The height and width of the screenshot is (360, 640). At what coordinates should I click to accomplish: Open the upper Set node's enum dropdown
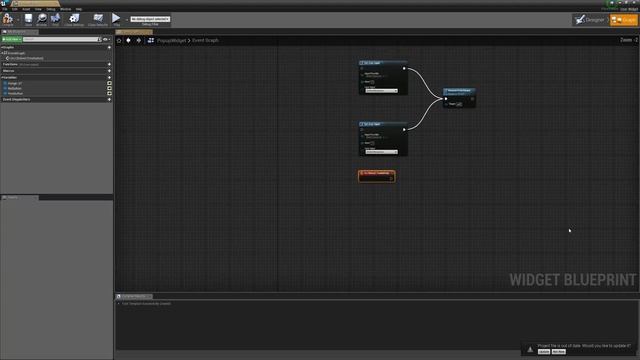[x=381, y=91]
